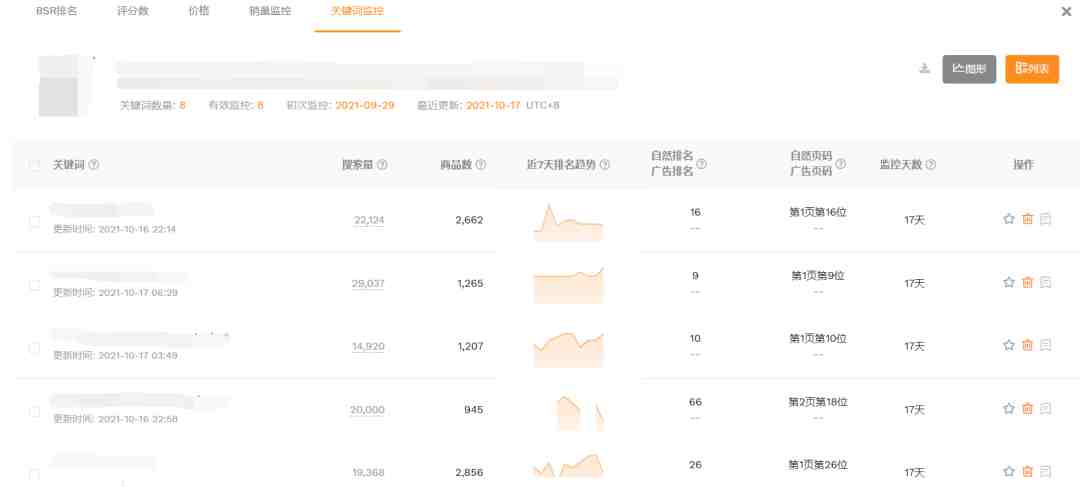Click the trend sparkline in the 22,124 row

point(568,222)
